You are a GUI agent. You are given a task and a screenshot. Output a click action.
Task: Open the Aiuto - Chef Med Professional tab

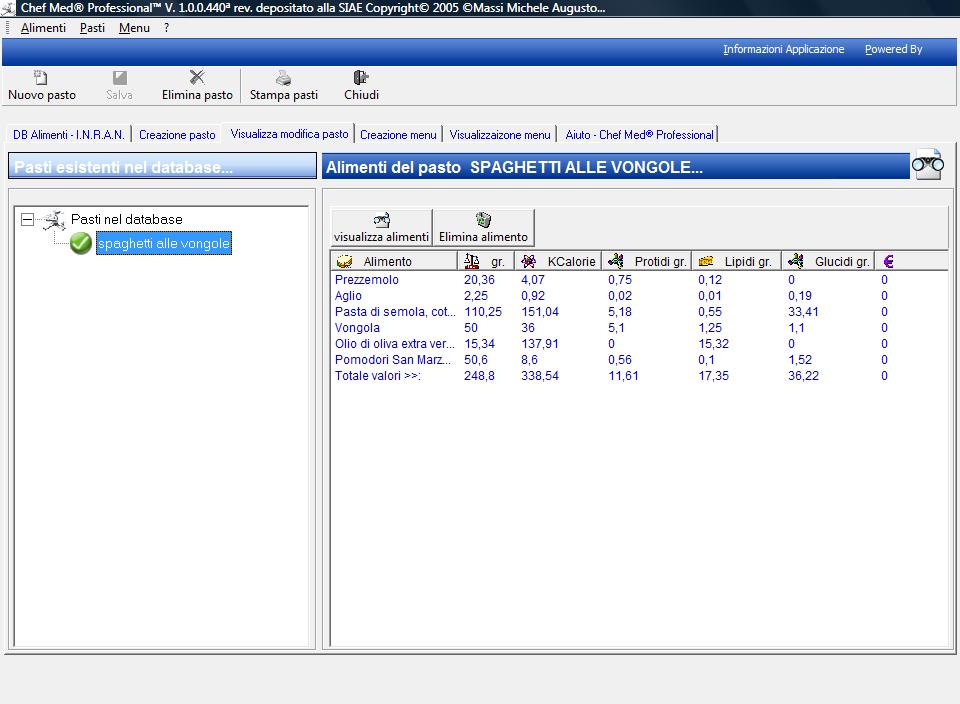pyautogui.click(x=639, y=135)
